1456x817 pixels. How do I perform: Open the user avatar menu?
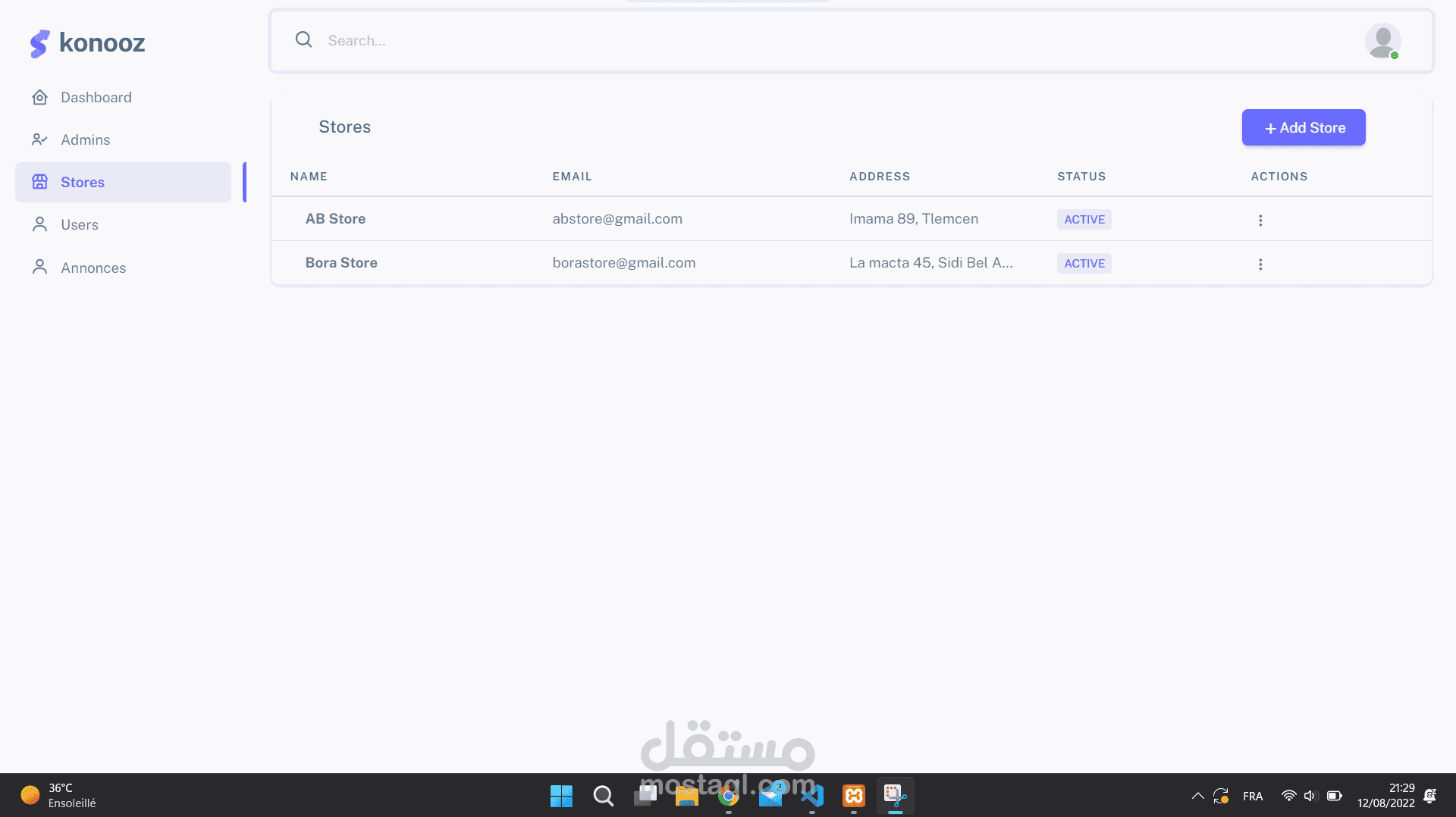point(1382,41)
